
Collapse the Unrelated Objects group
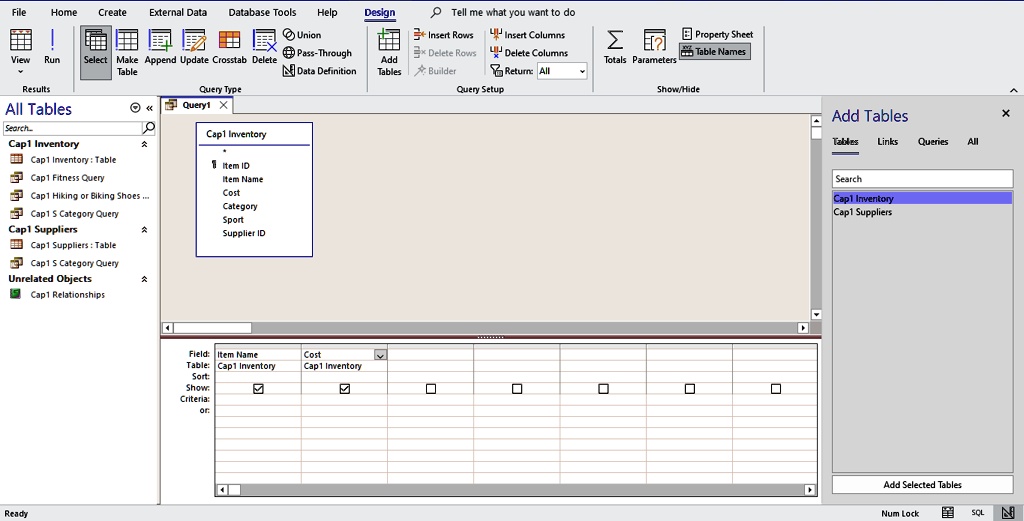pos(144,279)
